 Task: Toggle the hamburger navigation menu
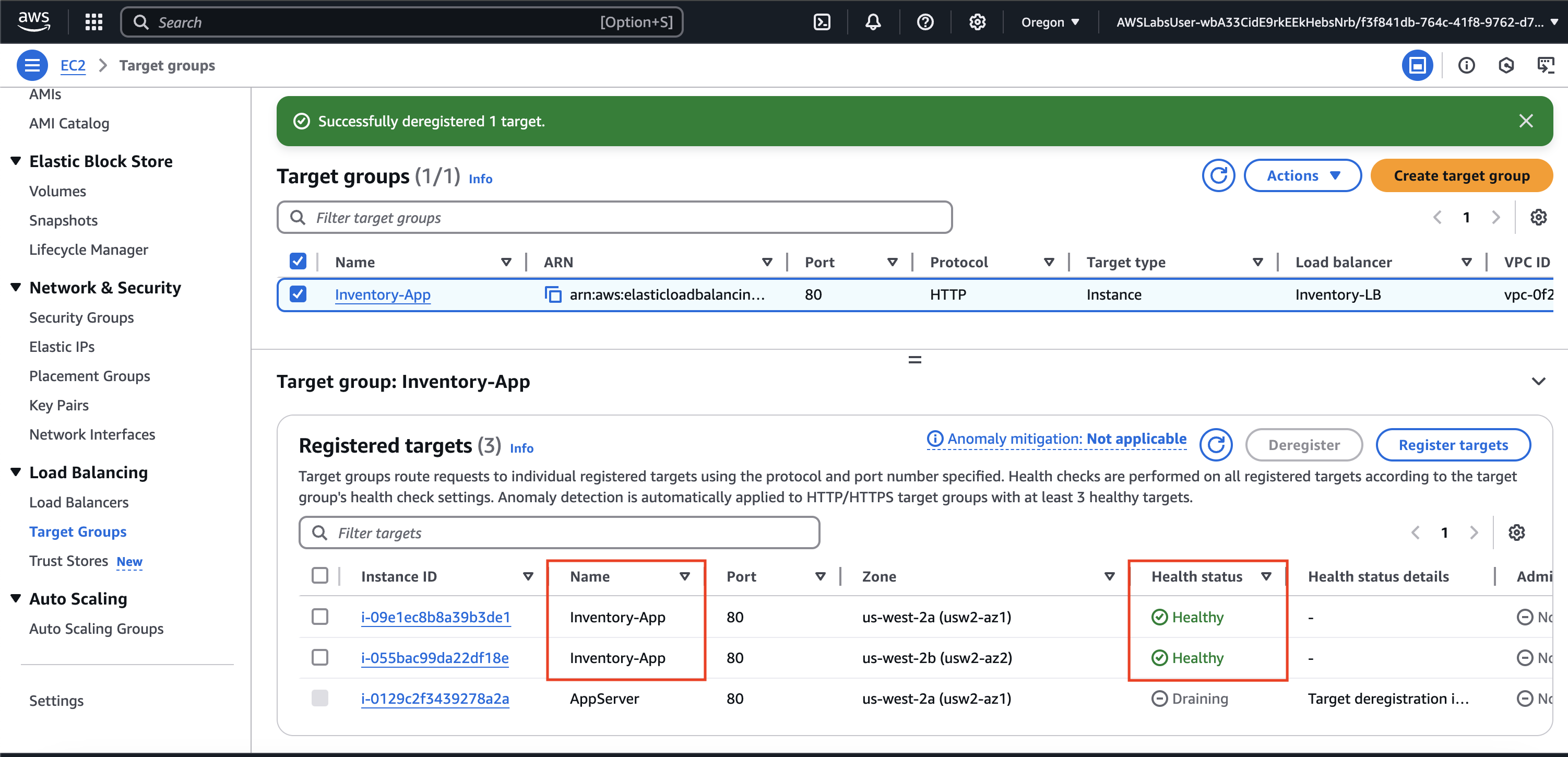coord(32,65)
